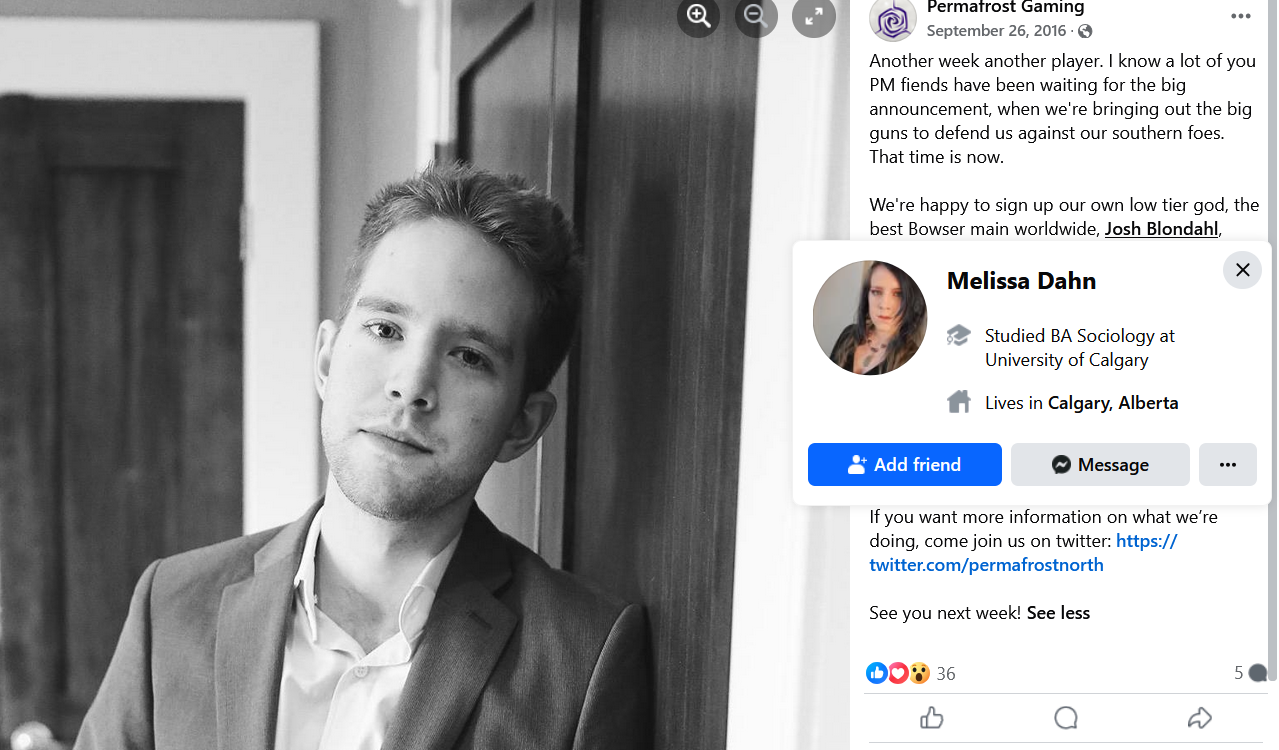Click the Permafrost Gaming page avatar
The image size is (1279, 750).
click(x=893, y=18)
